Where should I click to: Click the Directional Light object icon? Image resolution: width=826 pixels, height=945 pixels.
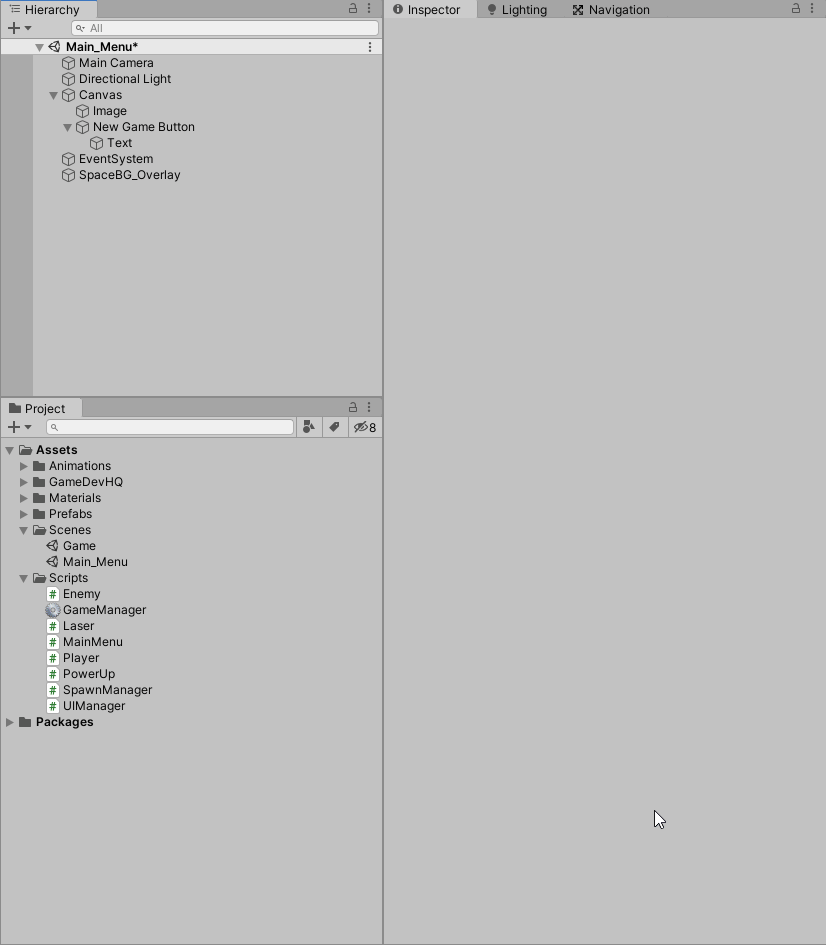[68, 79]
